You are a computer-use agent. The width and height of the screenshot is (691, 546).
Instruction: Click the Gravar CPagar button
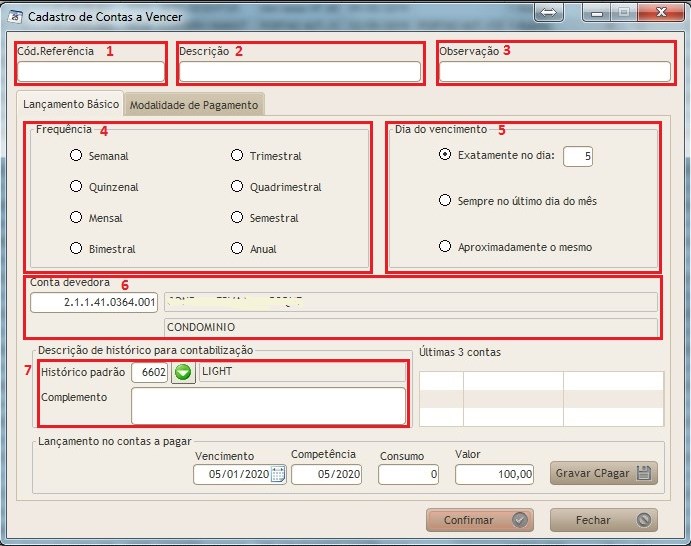tap(603, 473)
